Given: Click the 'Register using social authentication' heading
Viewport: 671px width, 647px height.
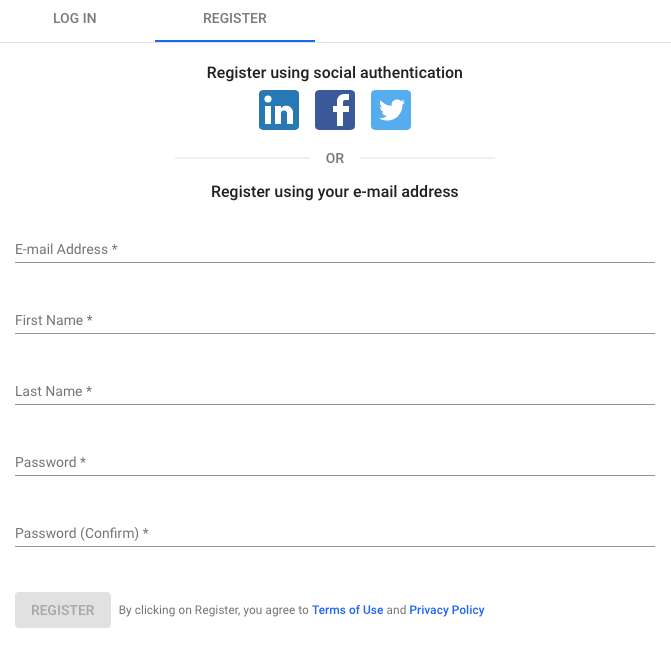Looking at the screenshot, I should pos(335,73).
